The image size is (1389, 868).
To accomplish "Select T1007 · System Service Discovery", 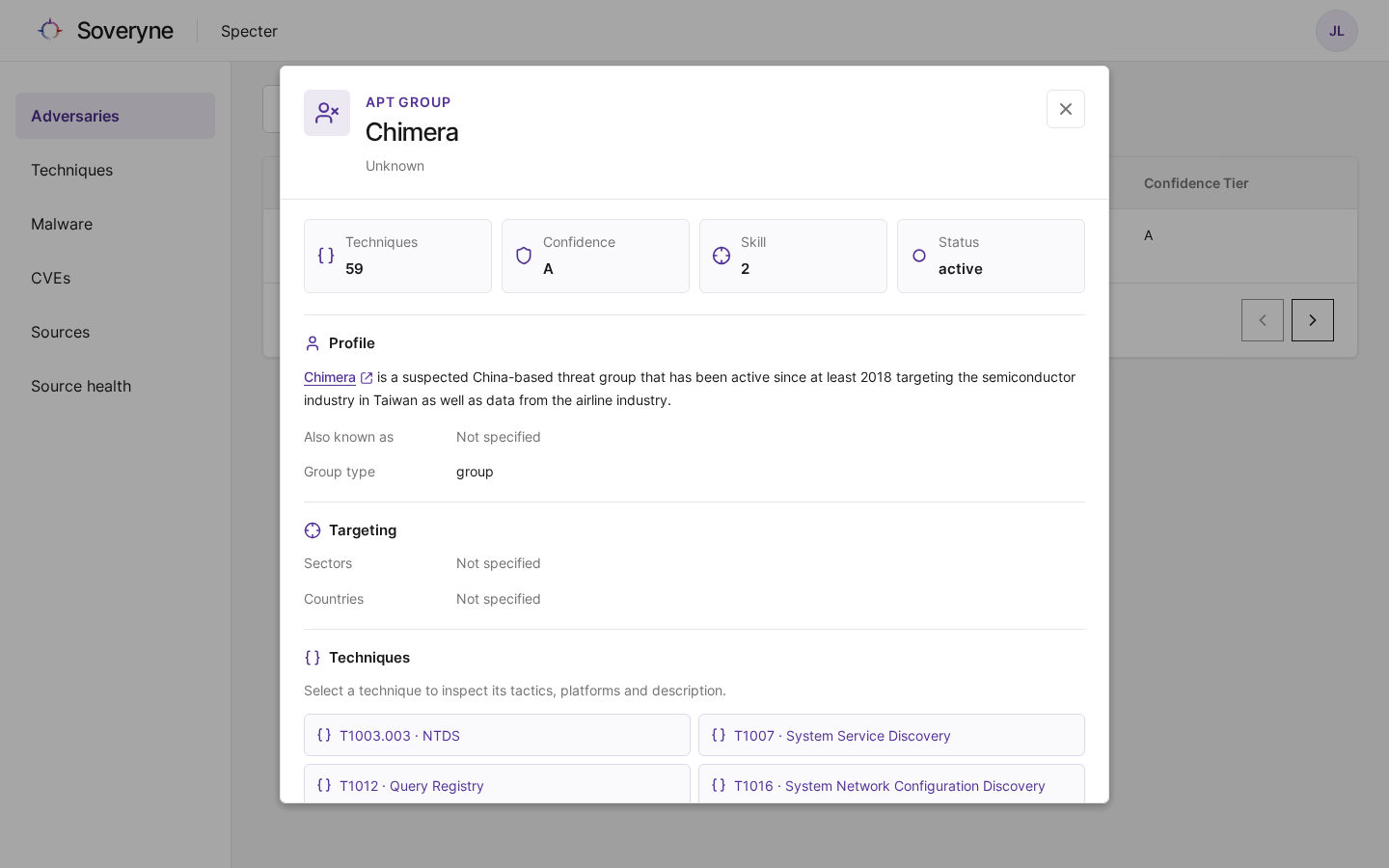I will tap(891, 735).
